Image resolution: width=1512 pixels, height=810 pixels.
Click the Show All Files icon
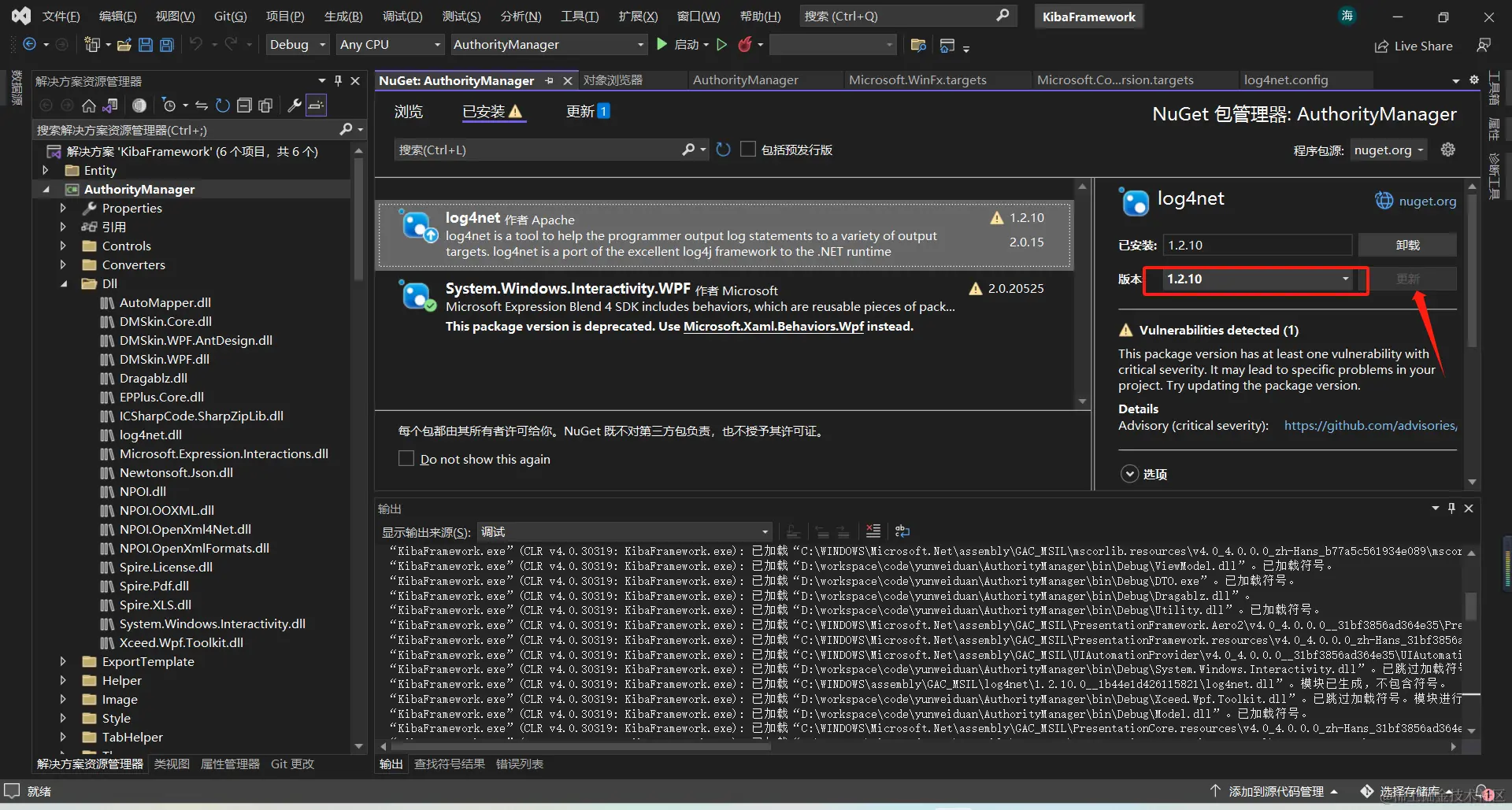click(x=265, y=105)
